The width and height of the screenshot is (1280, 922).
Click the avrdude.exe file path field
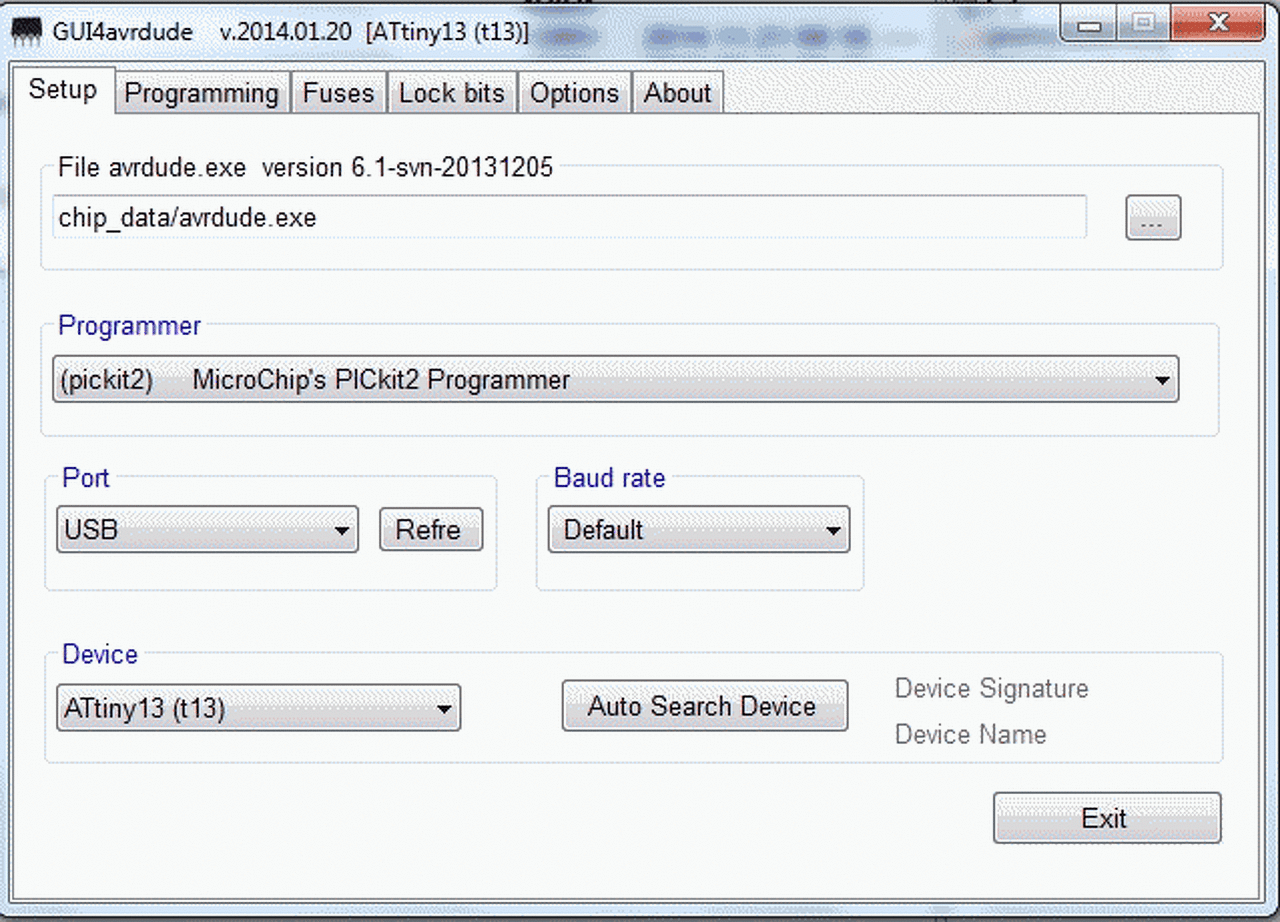568,218
